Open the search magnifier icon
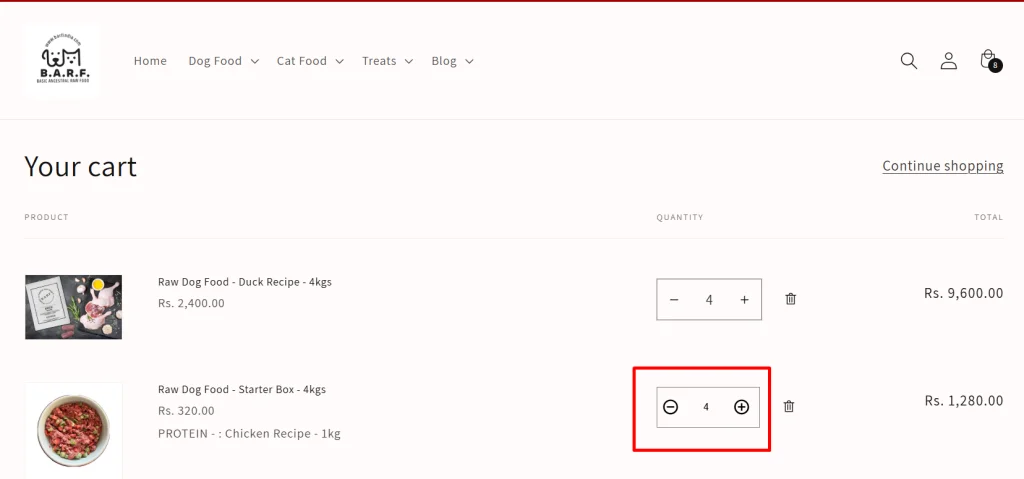The image size is (1024, 479). click(908, 61)
